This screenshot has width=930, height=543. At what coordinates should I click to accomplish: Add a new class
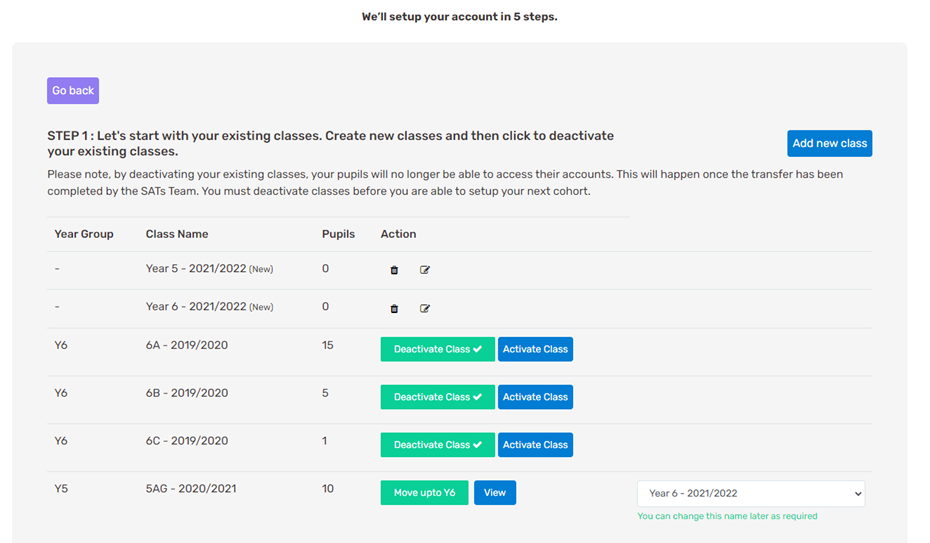coord(829,143)
